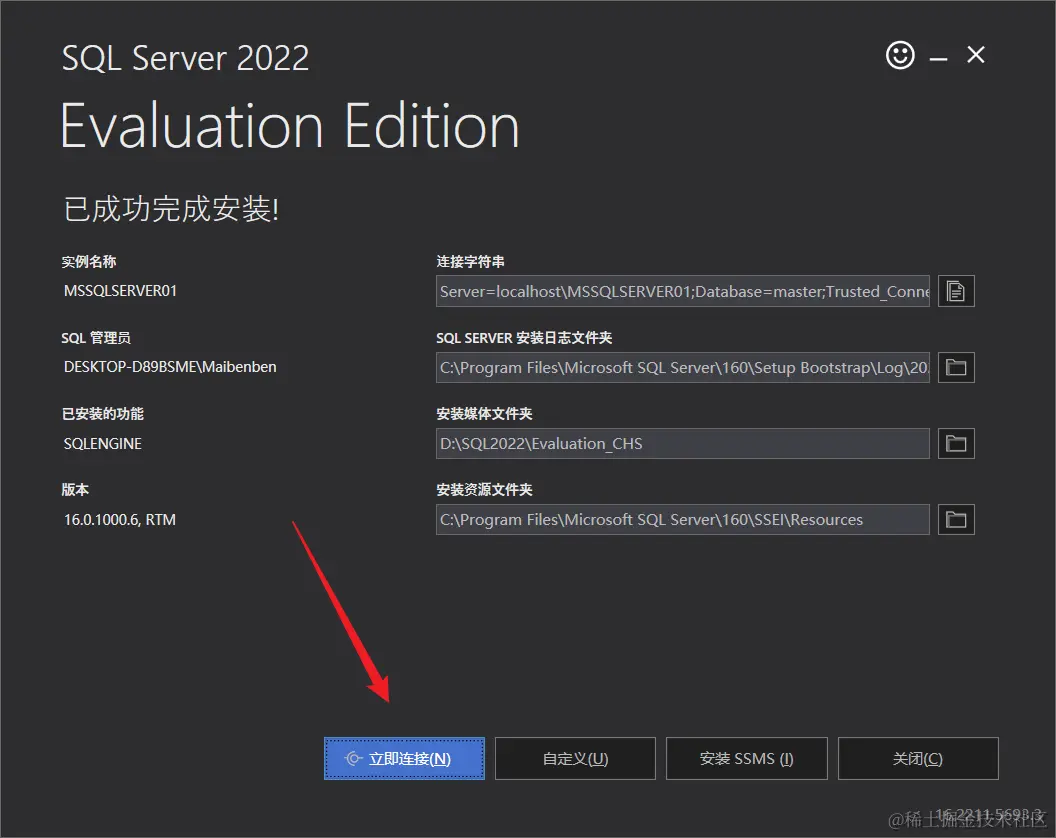The width and height of the screenshot is (1056, 838).
Task: Select the connection string text field
Action: pyautogui.click(x=683, y=291)
